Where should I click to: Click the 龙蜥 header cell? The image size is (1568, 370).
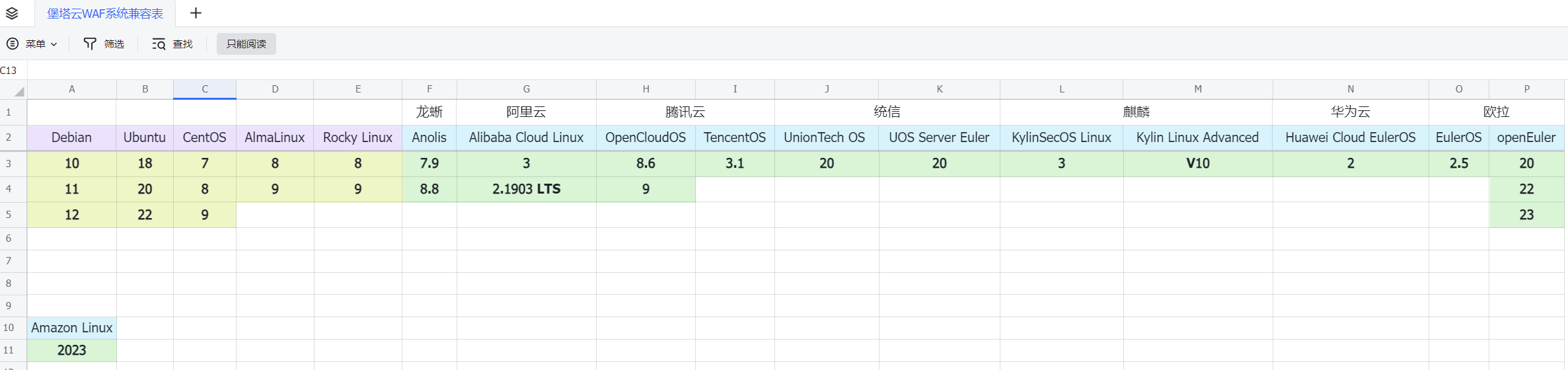(429, 112)
